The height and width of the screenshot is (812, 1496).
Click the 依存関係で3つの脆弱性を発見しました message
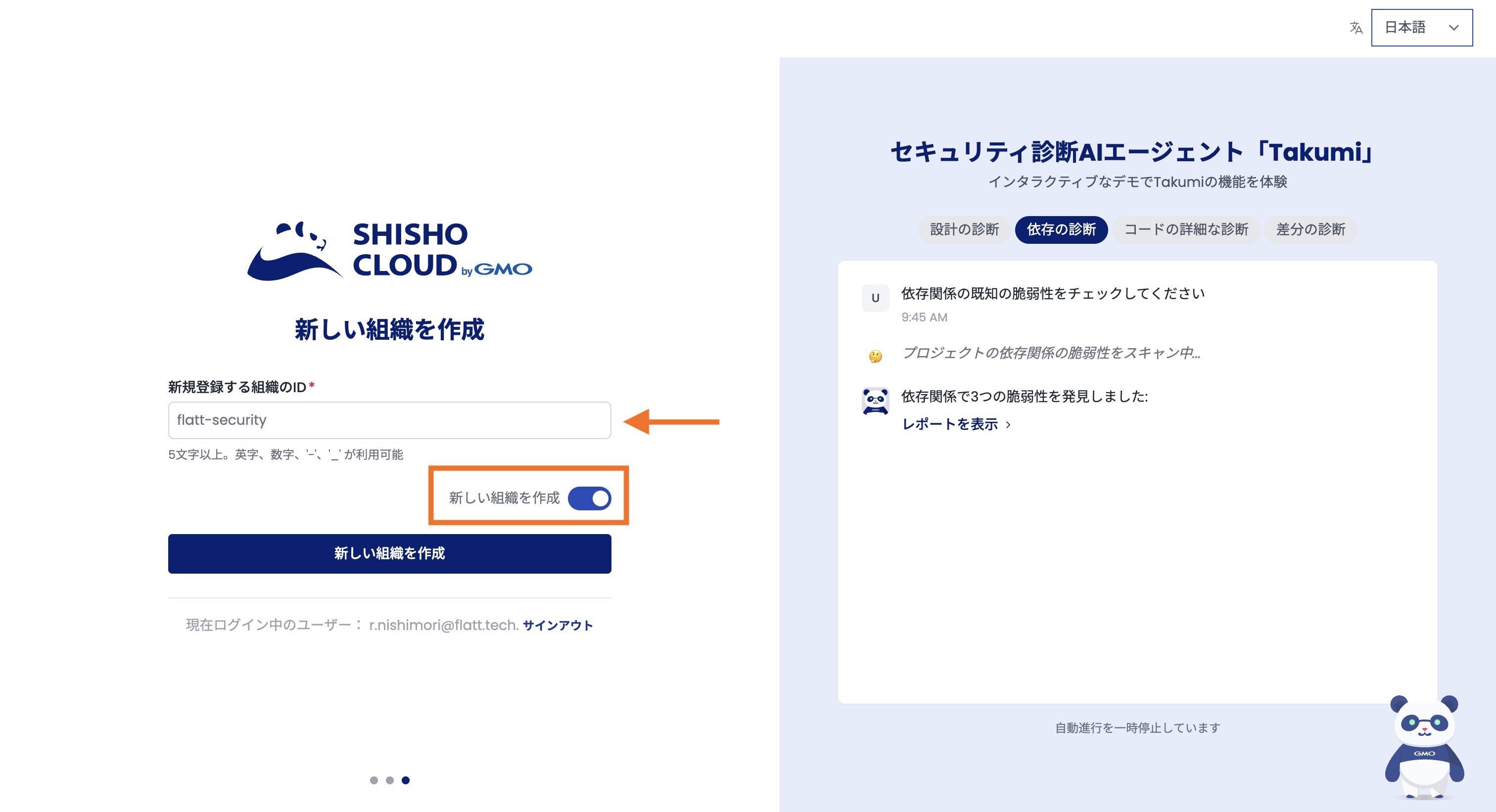point(1025,397)
